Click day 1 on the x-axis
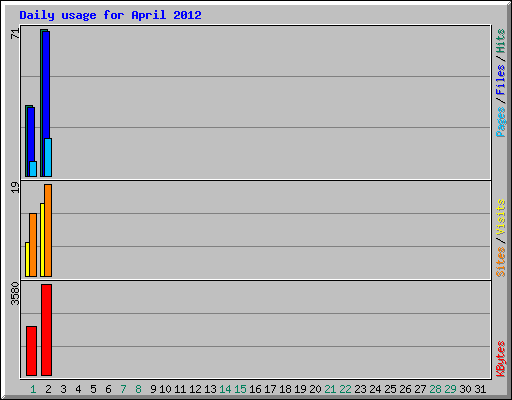 [x=33, y=389]
